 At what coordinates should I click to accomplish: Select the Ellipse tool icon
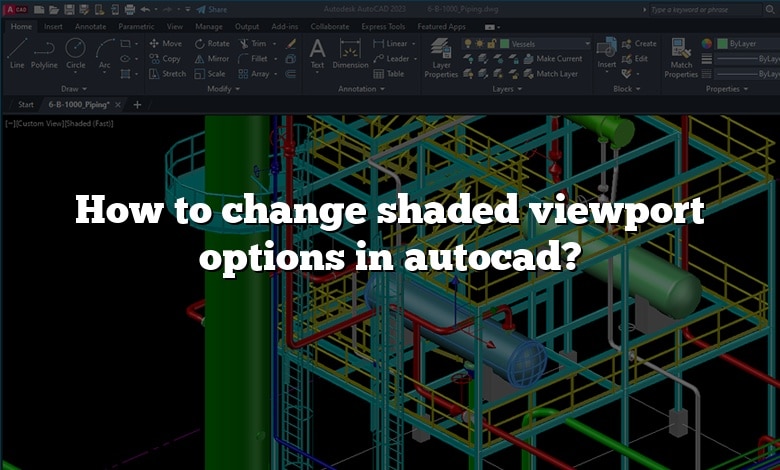pos(125,59)
